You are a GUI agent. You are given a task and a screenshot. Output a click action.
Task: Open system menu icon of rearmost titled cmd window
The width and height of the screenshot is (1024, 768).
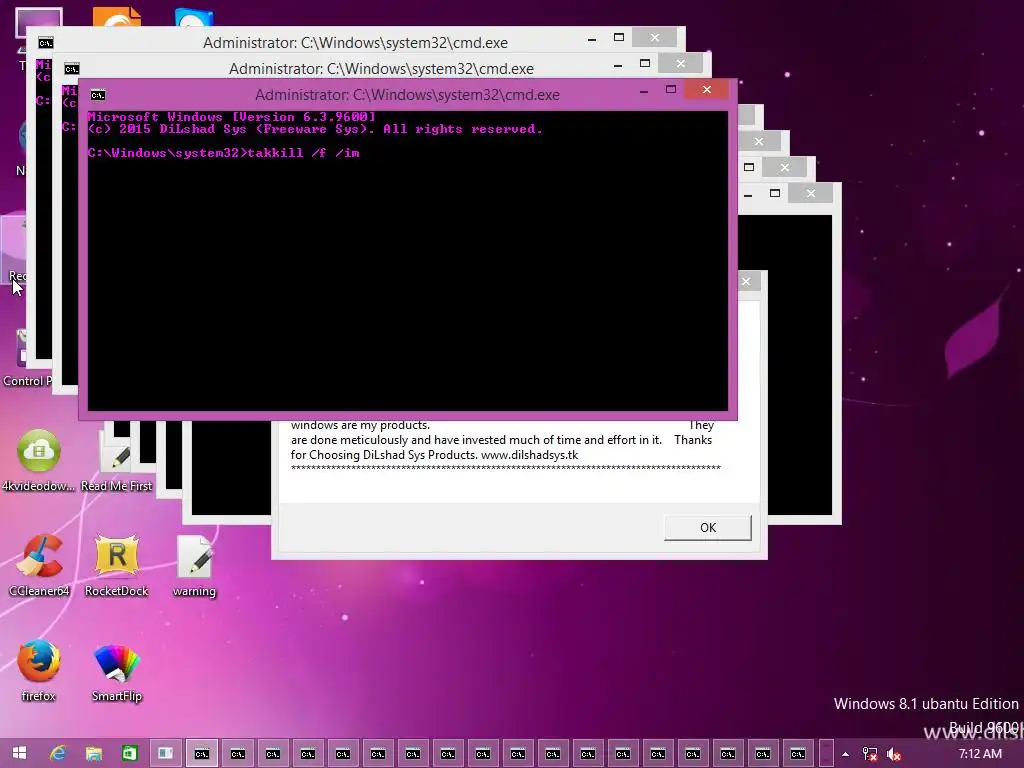point(46,43)
